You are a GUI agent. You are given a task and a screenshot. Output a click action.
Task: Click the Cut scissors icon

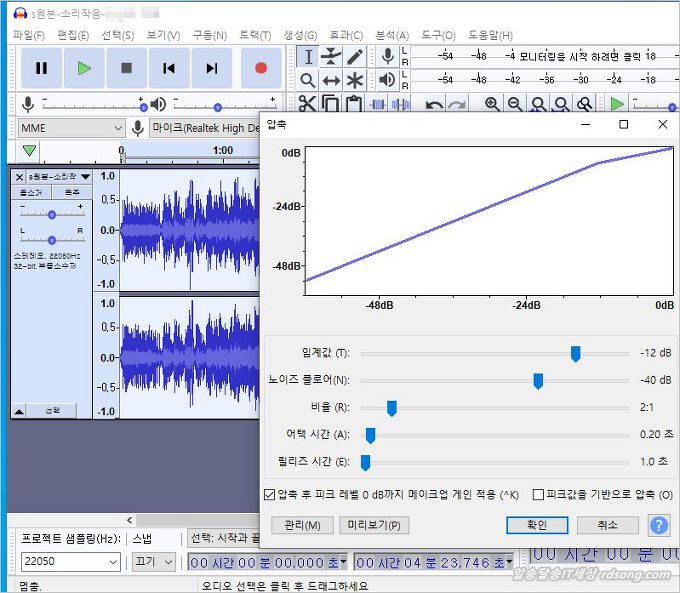pyautogui.click(x=307, y=104)
